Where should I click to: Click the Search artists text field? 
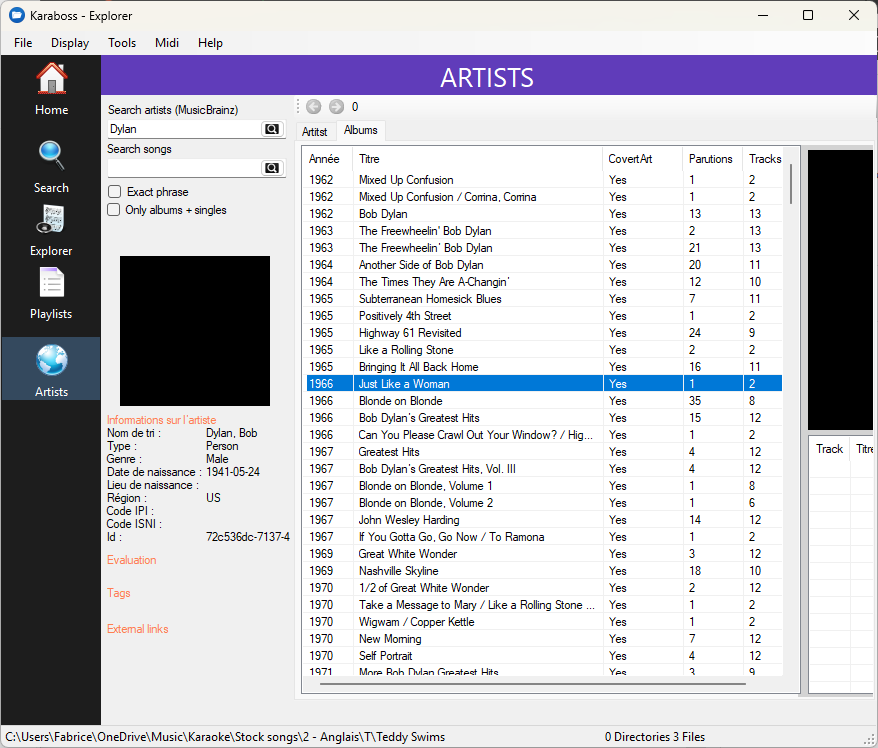[183, 129]
